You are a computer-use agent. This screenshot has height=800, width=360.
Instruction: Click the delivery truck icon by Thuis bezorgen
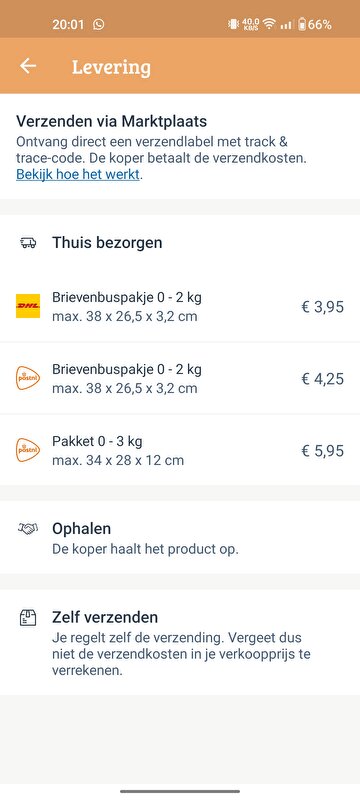28,243
